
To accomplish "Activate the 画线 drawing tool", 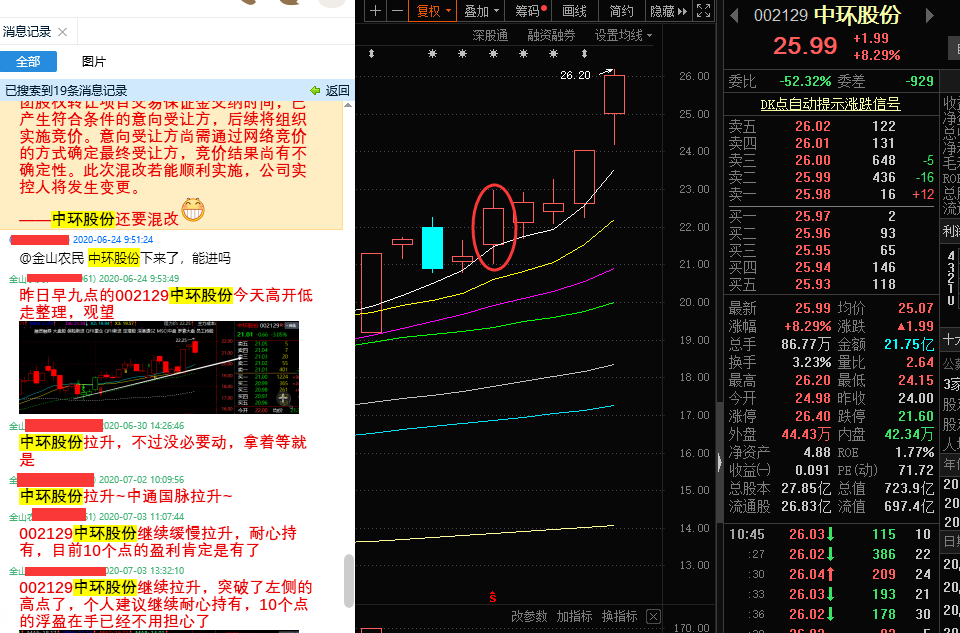I will 574,11.
